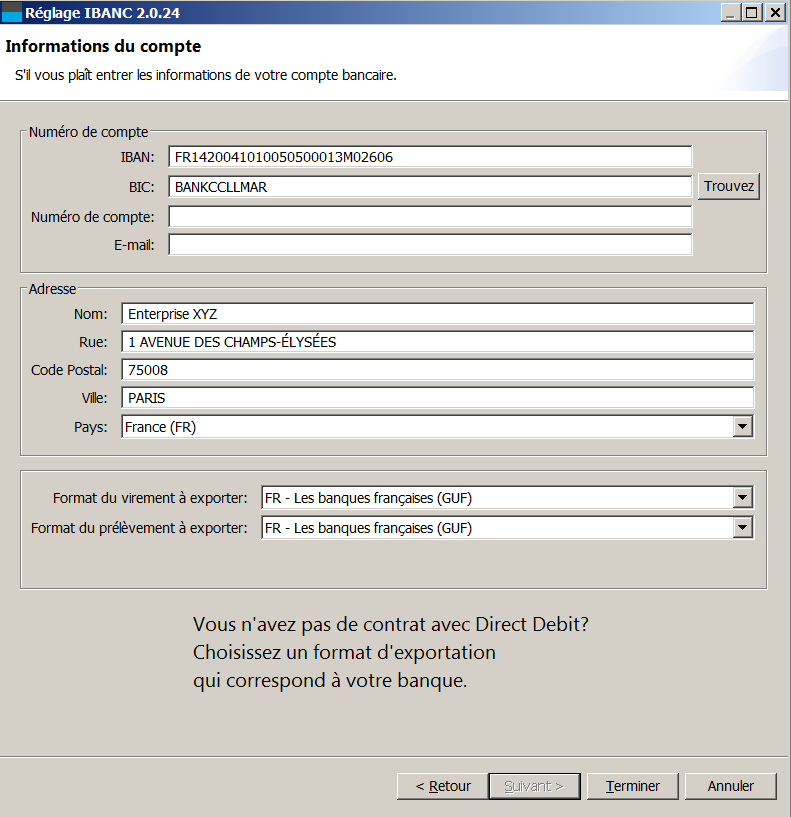
Task: Click the greyed-out Suivant button
Action: [x=534, y=786]
